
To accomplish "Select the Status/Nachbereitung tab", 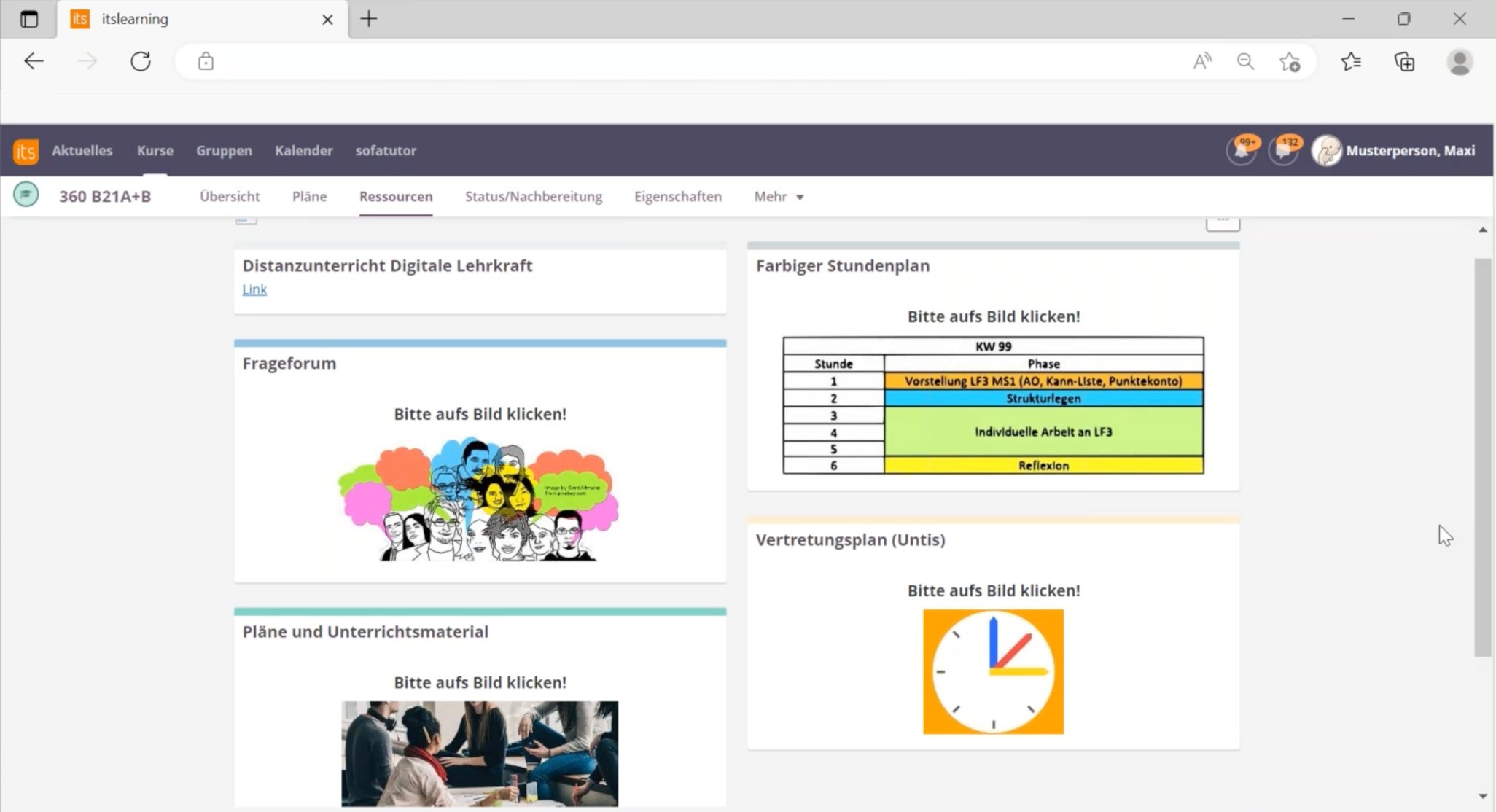I will click(533, 196).
